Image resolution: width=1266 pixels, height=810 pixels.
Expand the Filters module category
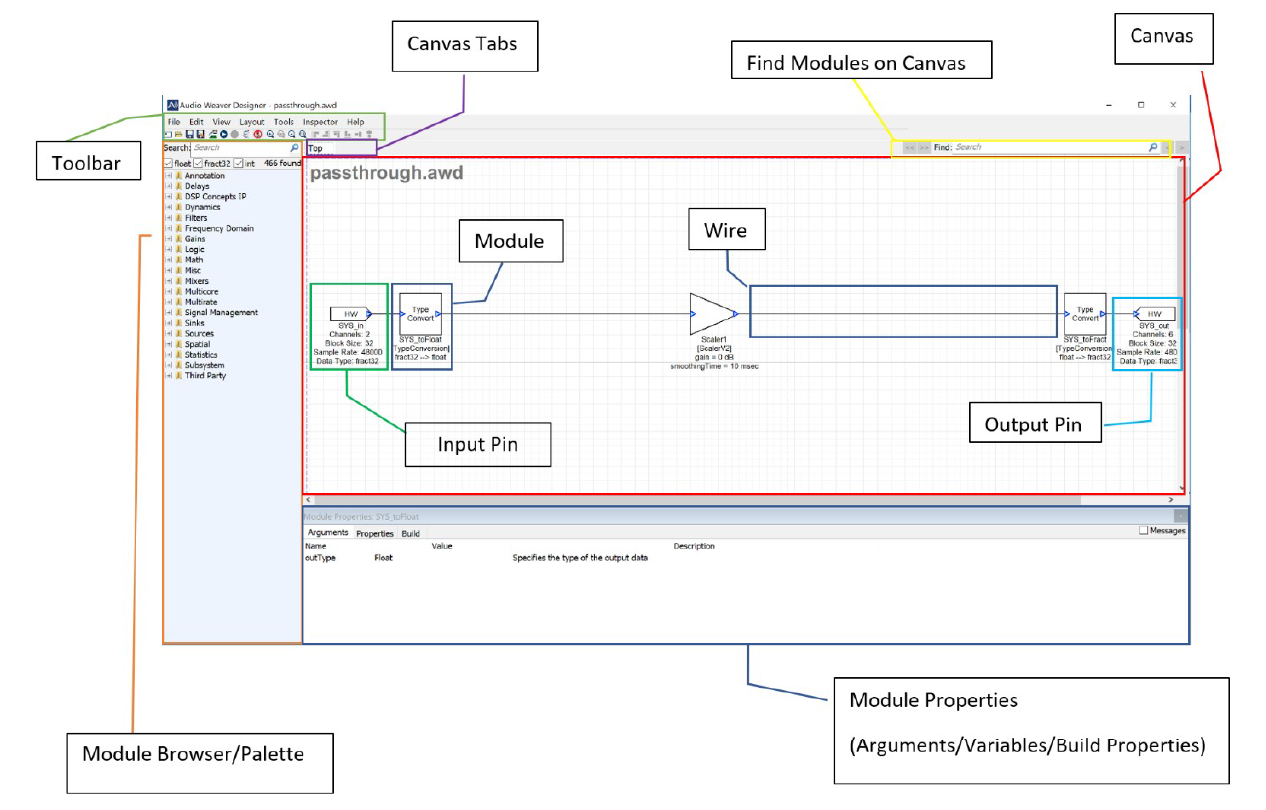tap(168, 217)
